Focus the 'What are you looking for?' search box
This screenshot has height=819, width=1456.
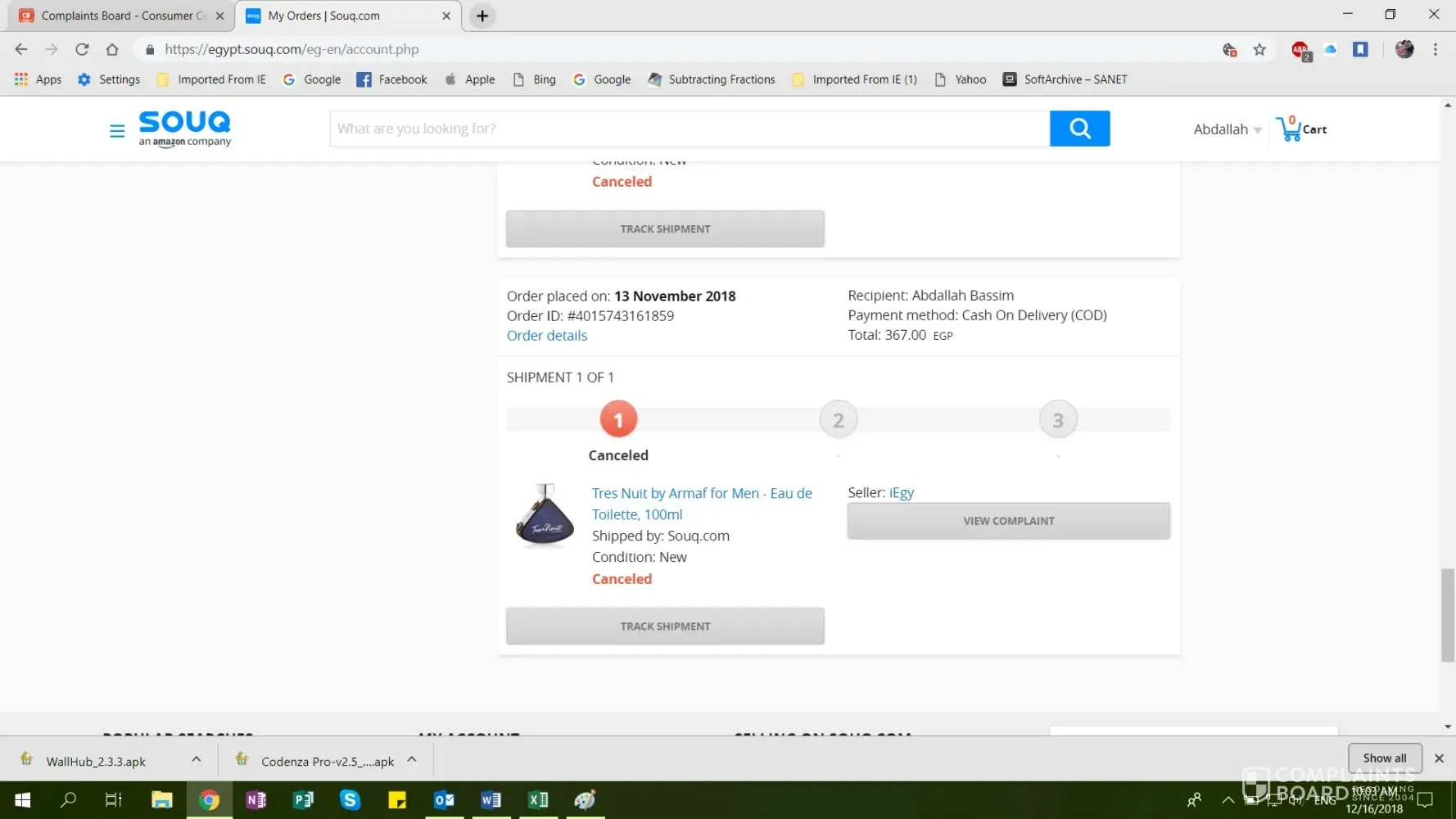pyautogui.click(x=690, y=129)
